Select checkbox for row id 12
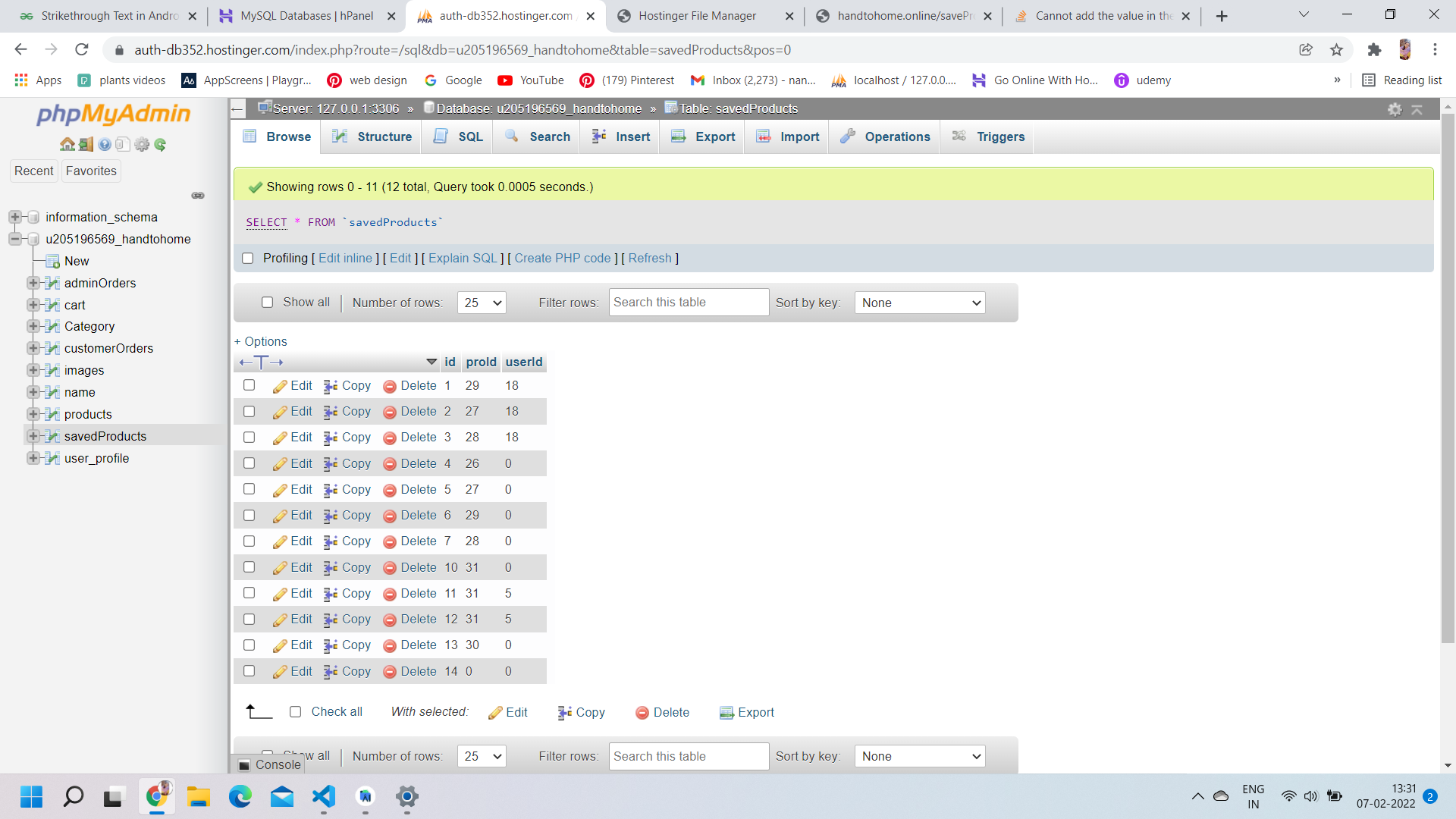Viewport: 1456px width, 819px height. 249,620
